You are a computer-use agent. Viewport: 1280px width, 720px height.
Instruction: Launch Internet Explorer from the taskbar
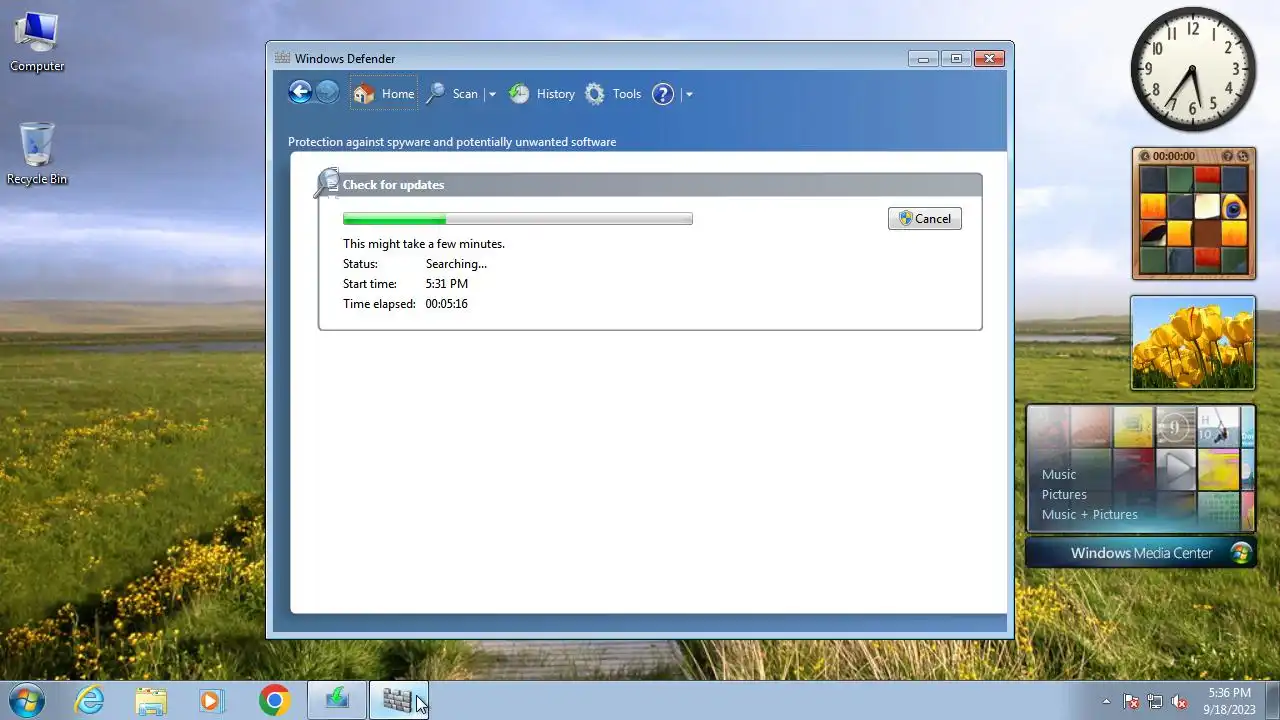[90, 700]
